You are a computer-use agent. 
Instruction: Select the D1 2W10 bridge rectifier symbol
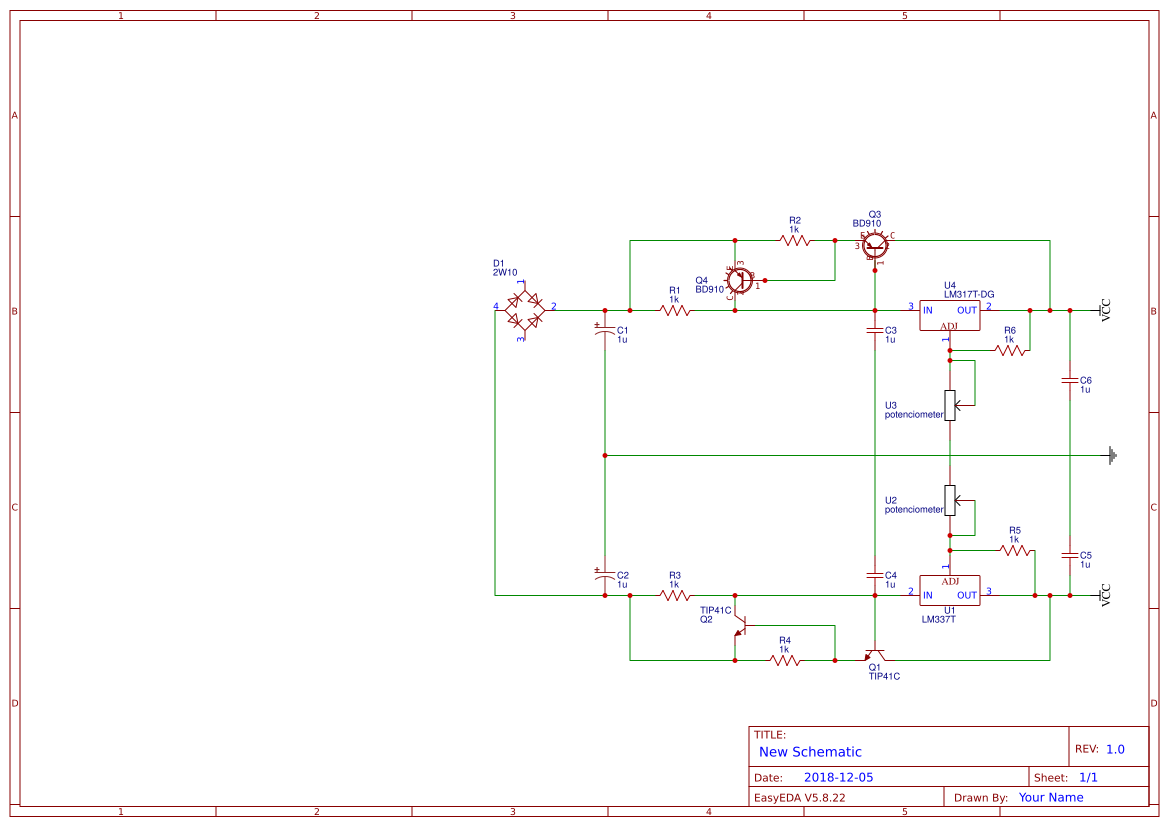coord(523,310)
